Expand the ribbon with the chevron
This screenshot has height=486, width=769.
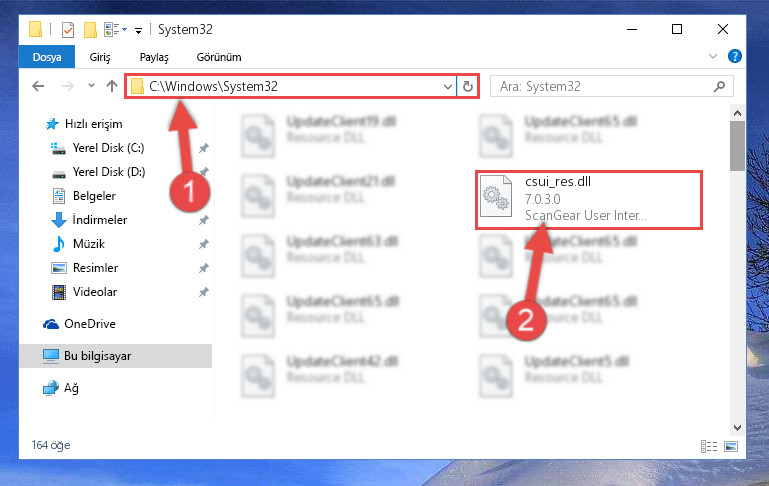tap(713, 56)
